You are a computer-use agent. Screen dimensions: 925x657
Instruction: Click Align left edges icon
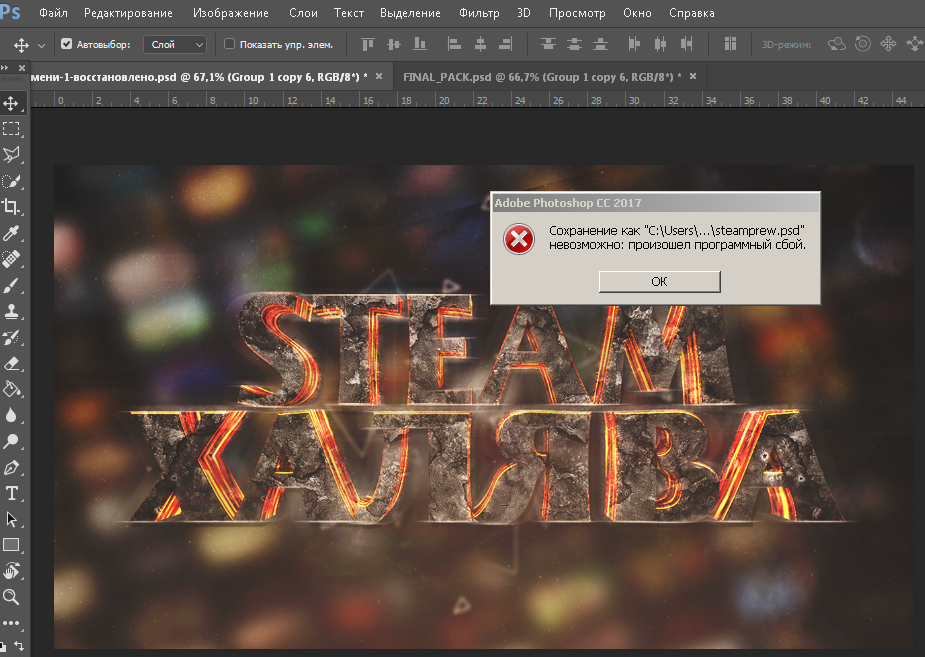pos(454,44)
